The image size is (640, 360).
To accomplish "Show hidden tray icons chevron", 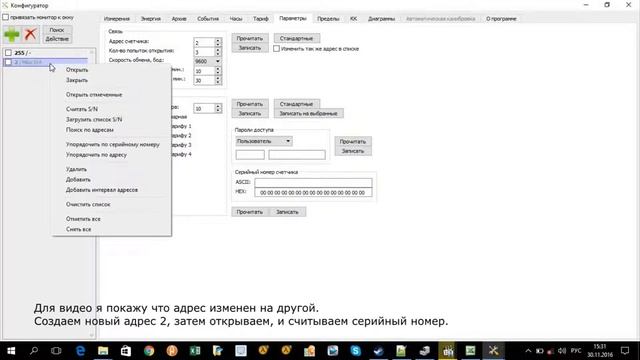I will click(528, 351).
